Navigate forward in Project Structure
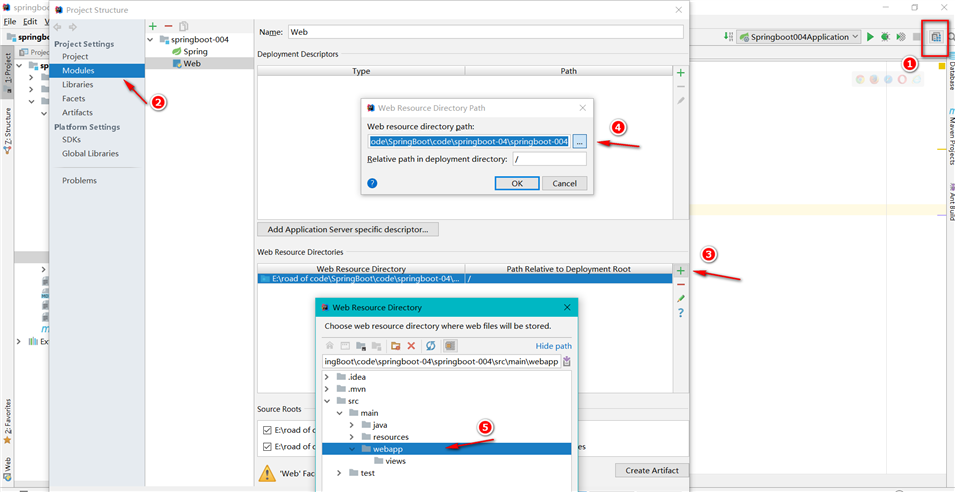 tap(72, 27)
